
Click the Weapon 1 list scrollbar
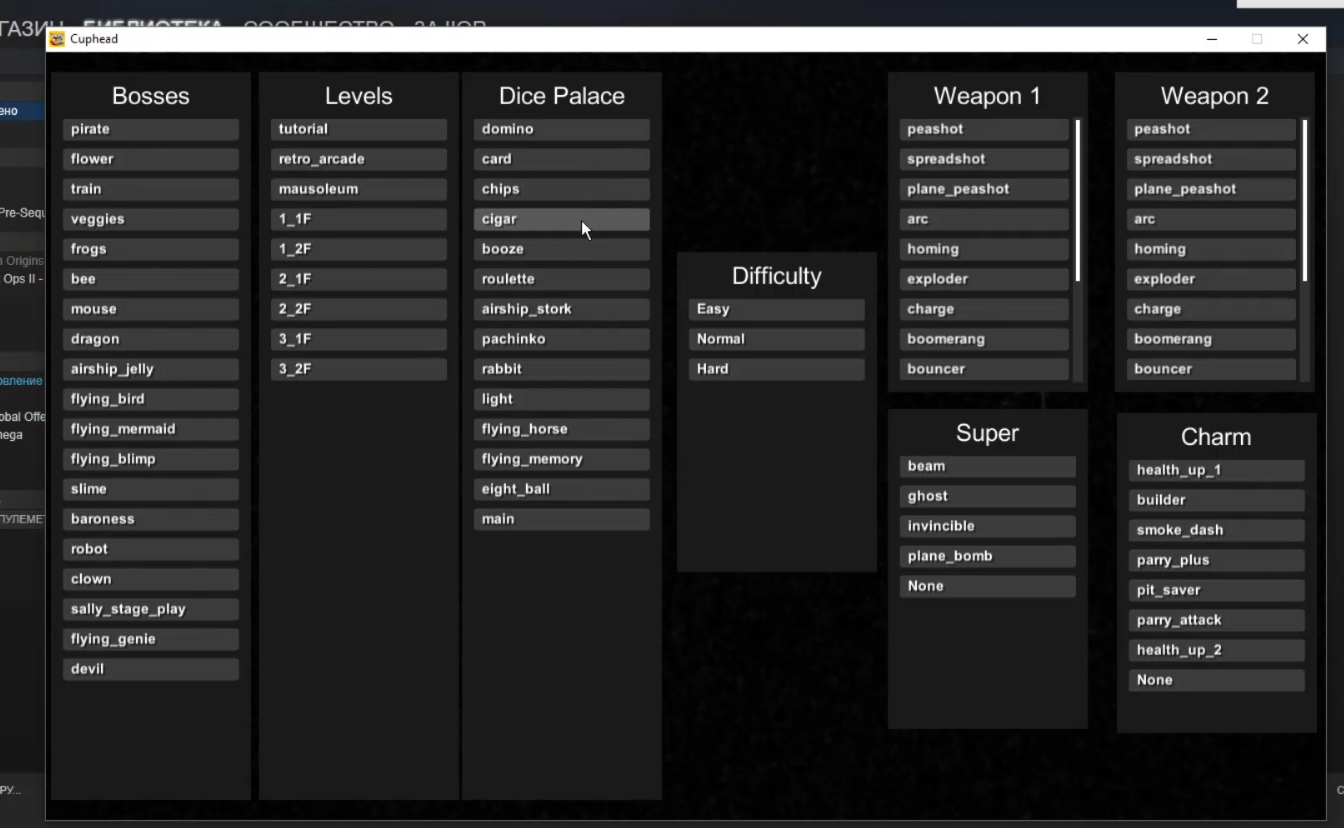pos(1078,201)
